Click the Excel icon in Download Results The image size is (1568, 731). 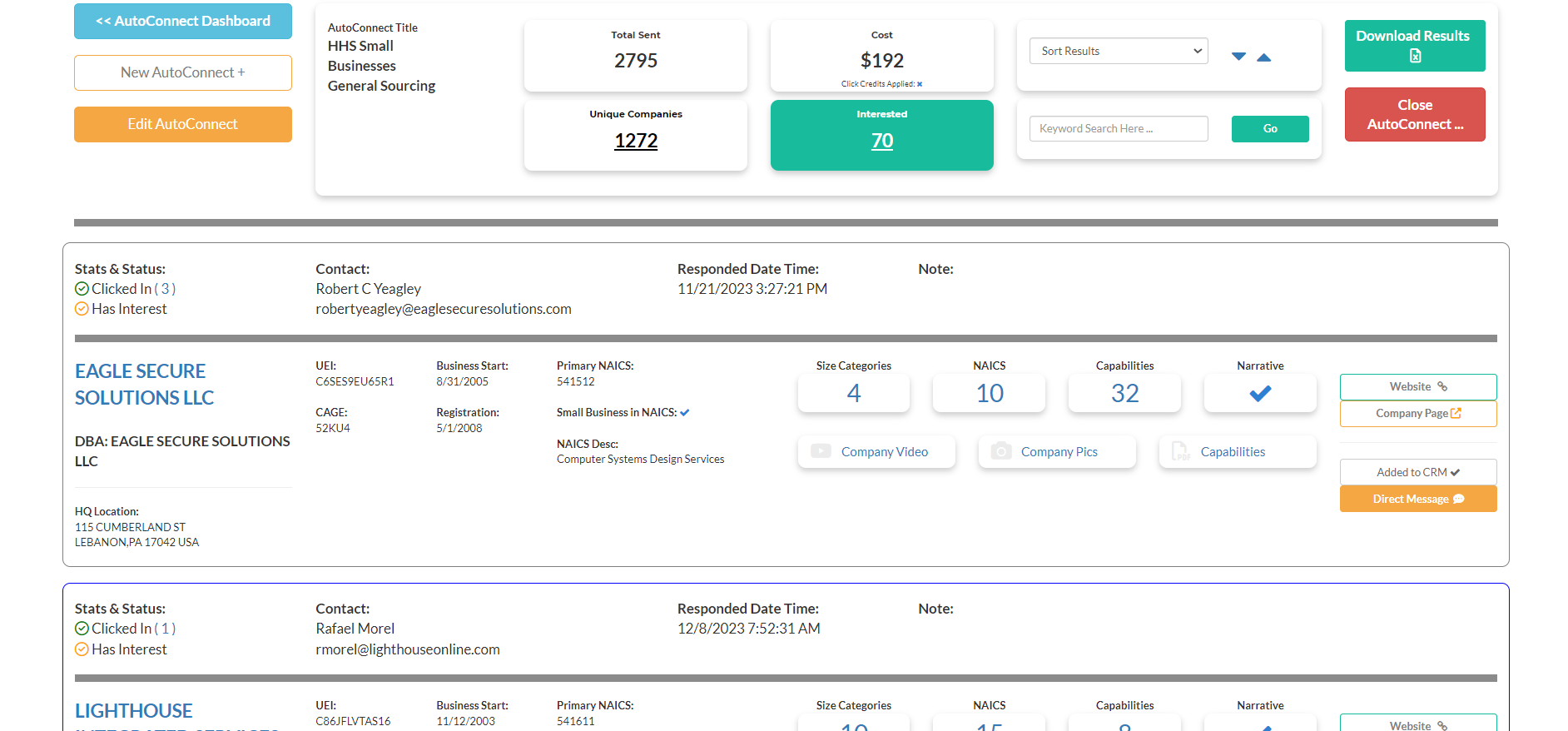(1415, 56)
